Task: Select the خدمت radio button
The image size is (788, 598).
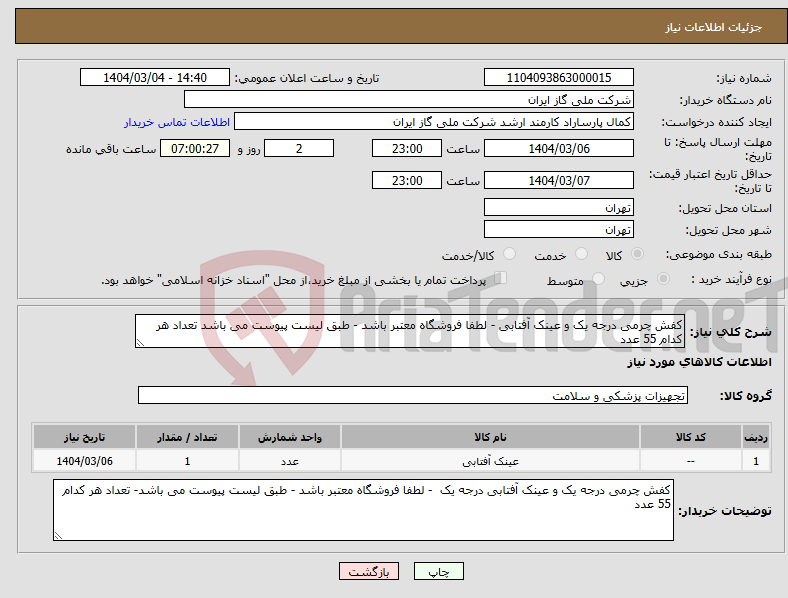Action: click(581, 254)
